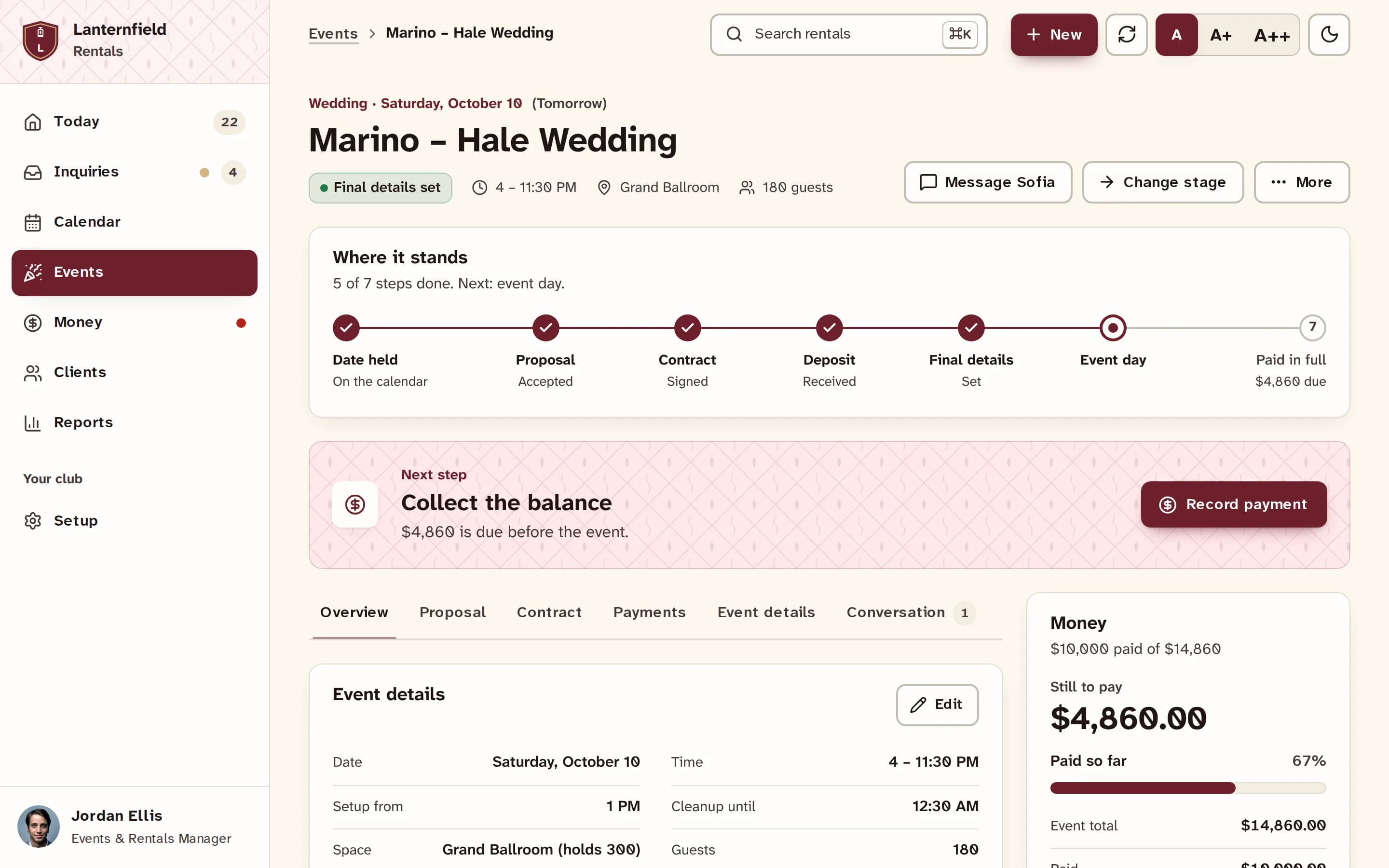Switch to the Event details tab

[x=766, y=612]
